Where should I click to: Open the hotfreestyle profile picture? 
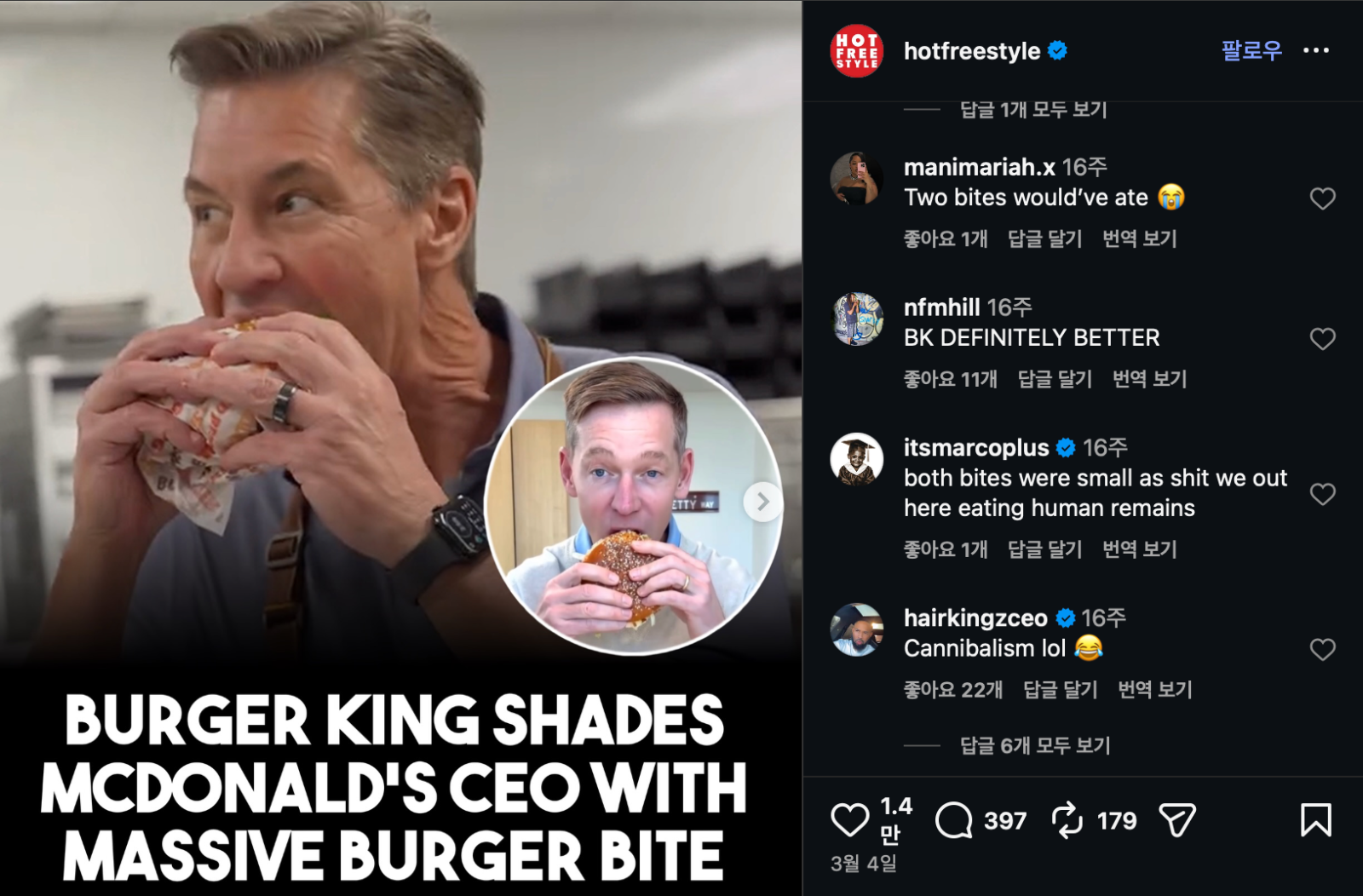[x=857, y=51]
